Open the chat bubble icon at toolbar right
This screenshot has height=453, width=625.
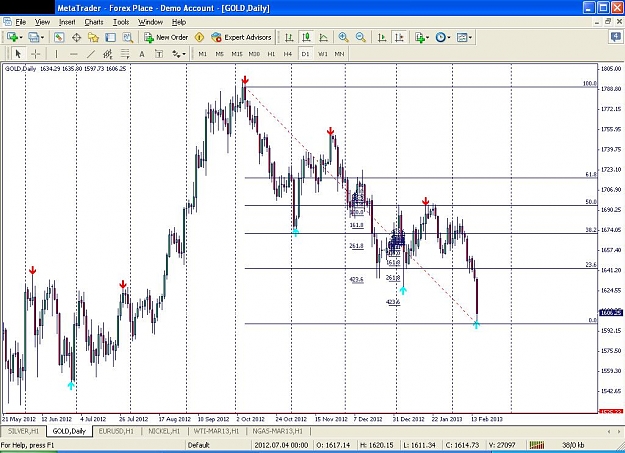tap(615, 37)
